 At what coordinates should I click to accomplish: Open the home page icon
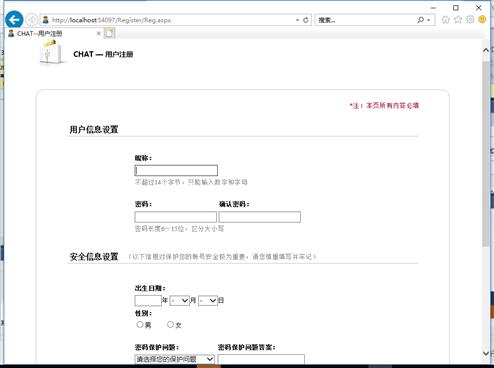tap(445, 20)
